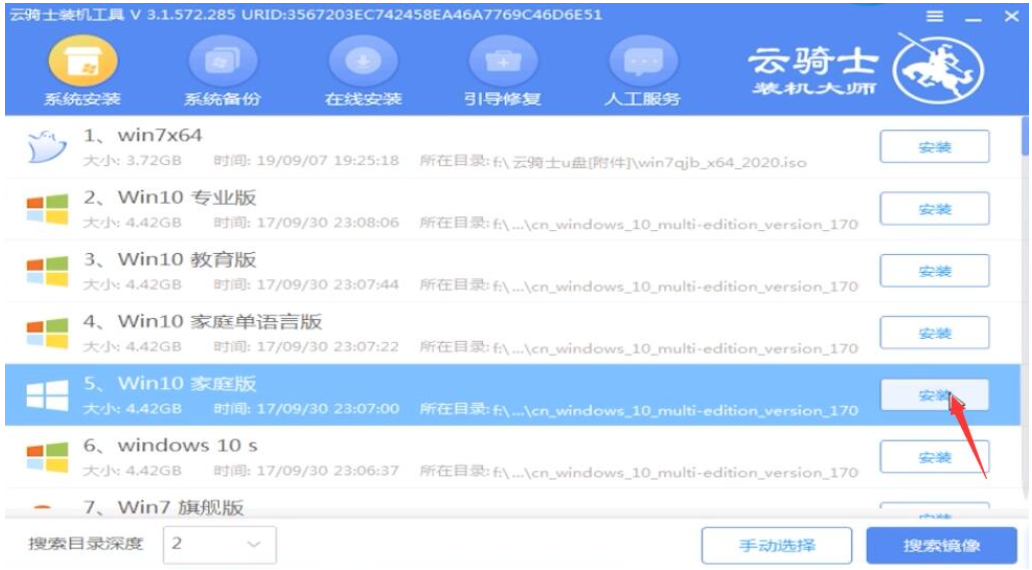This screenshot has height=570, width=1032.
Task: Click Windows logo beside Win10 专业版
Action: [x=46, y=209]
